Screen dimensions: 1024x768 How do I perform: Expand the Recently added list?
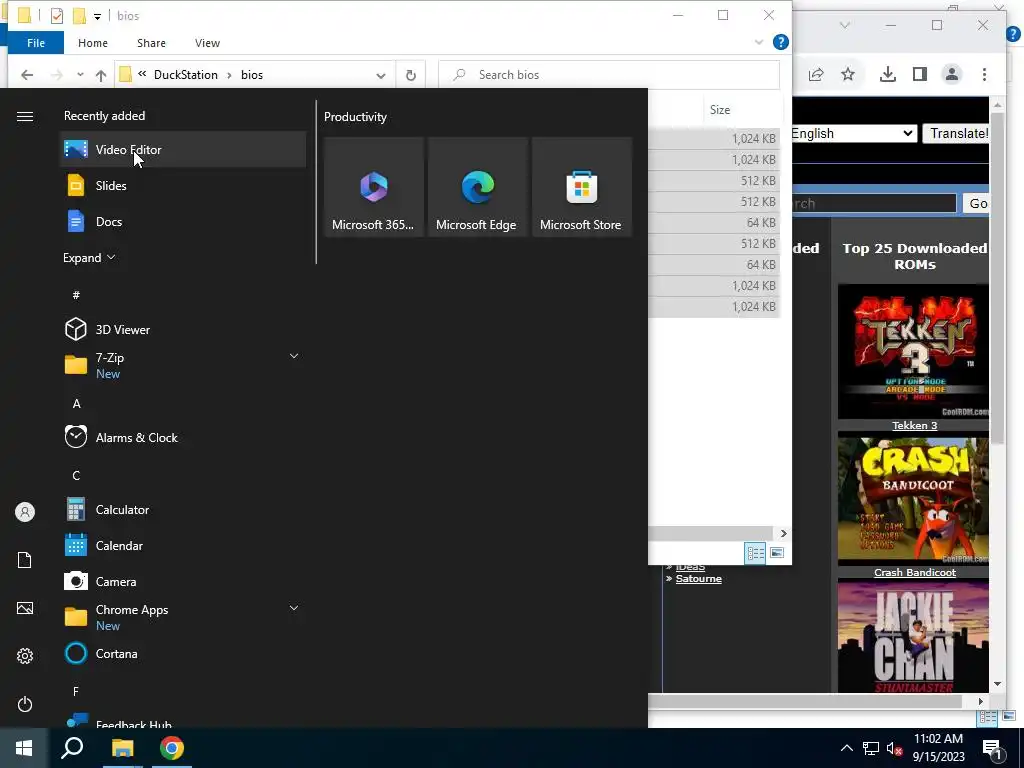(89, 257)
